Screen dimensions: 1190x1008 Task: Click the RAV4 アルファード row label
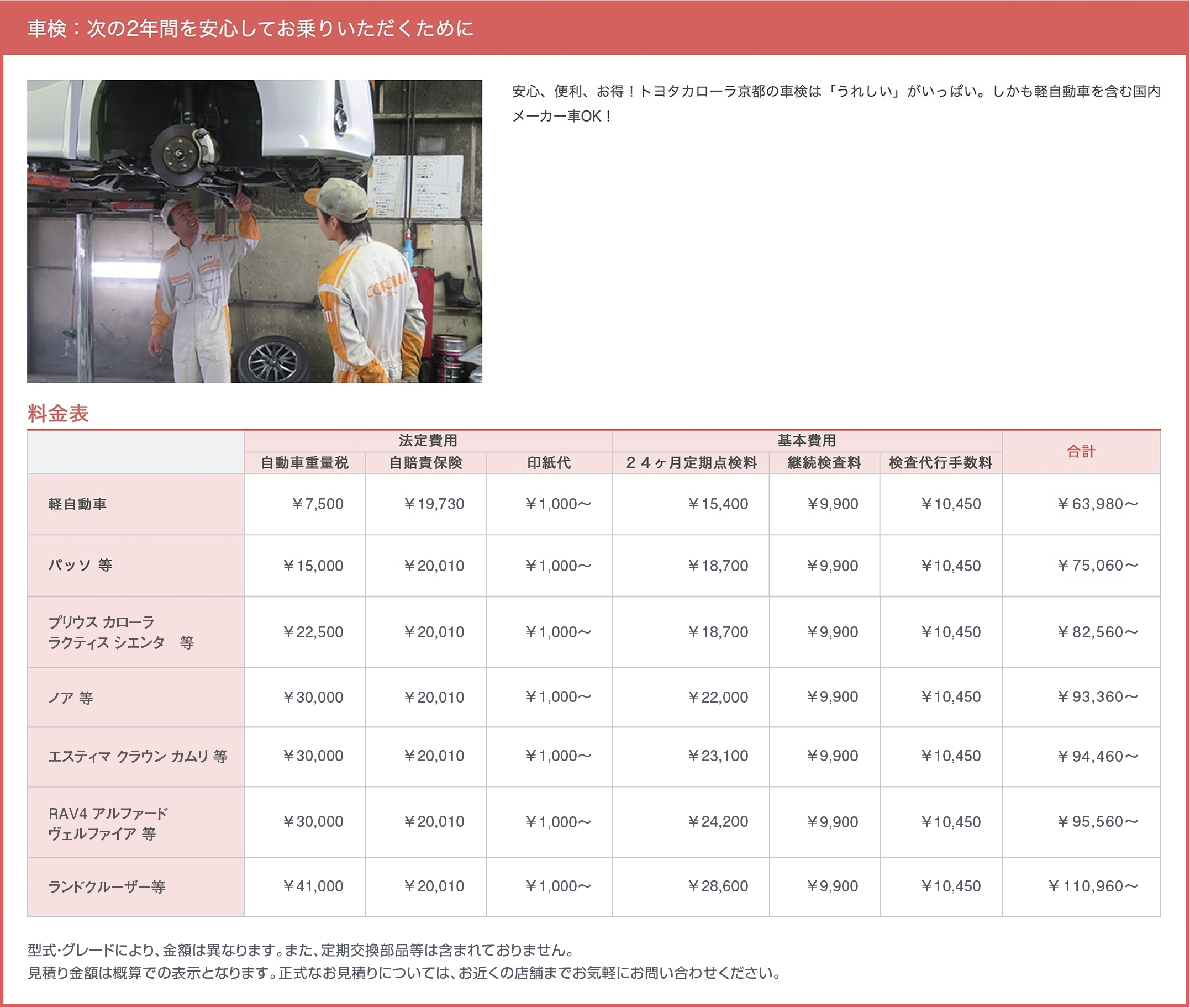point(108,823)
